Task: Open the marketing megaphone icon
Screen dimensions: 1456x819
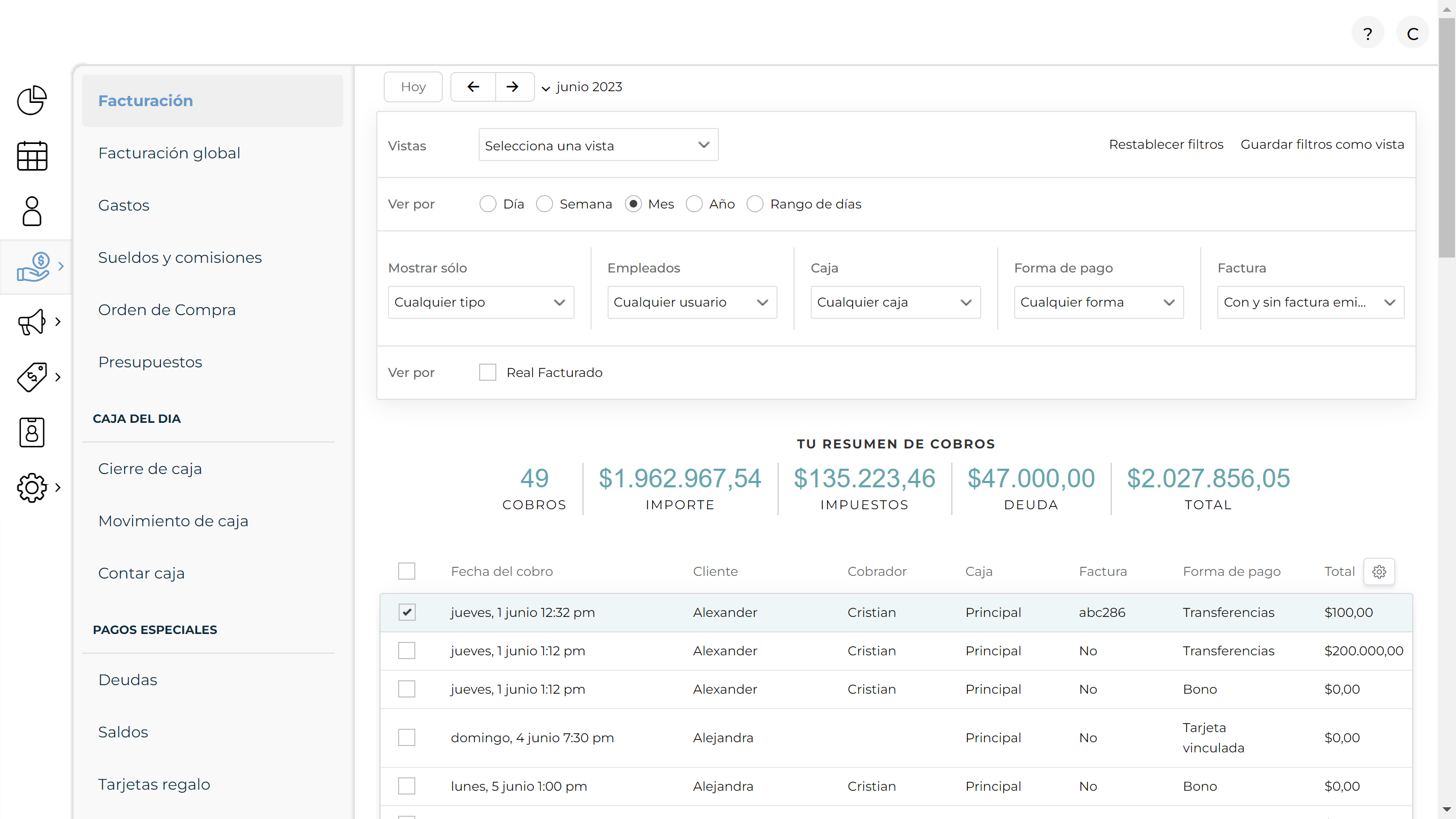Action: click(31, 322)
